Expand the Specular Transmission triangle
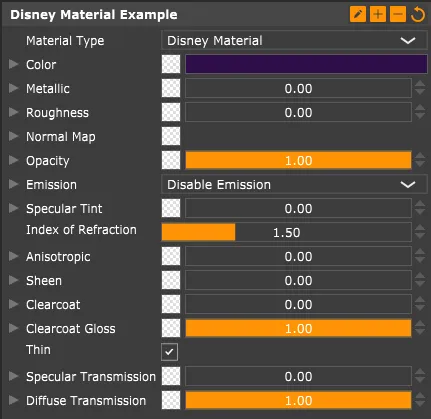The height and width of the screenshot is (419, 431). tap(13, 376)
